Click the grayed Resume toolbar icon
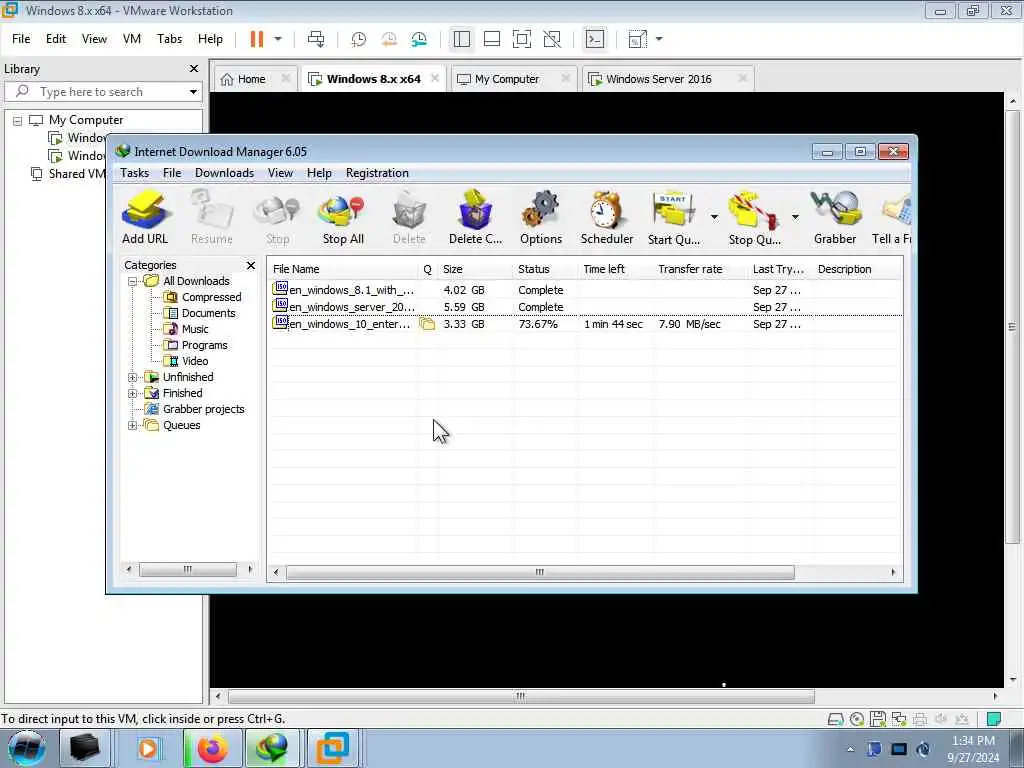Viewport: 1024px width, 768px height. click(x=212, y=217)
